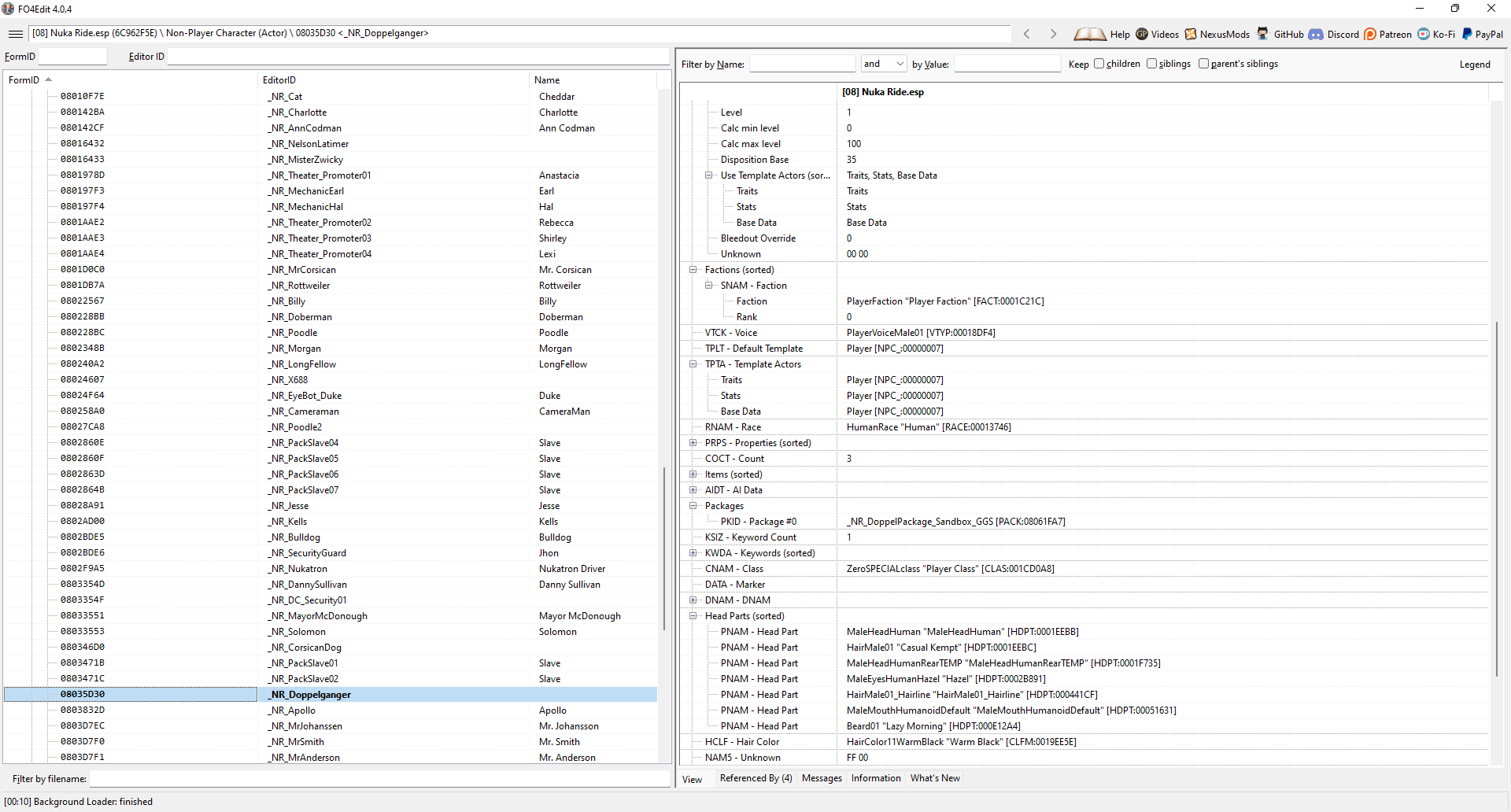Open the Help book icon
The width and height of the screenshot is (1511, 812).
[x=1090, y=34]
